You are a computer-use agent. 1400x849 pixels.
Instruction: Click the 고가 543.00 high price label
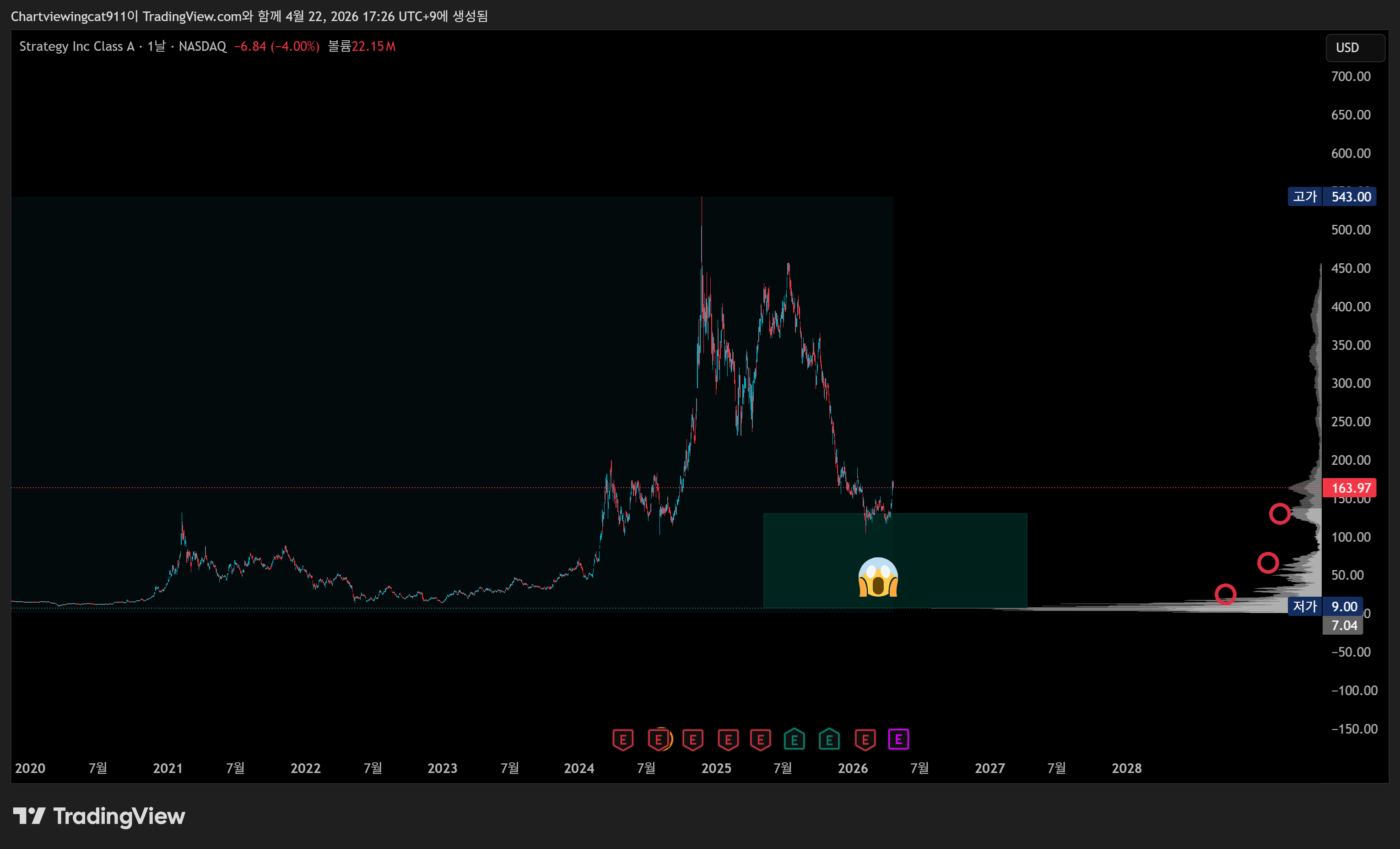[x=1331, y=197]
